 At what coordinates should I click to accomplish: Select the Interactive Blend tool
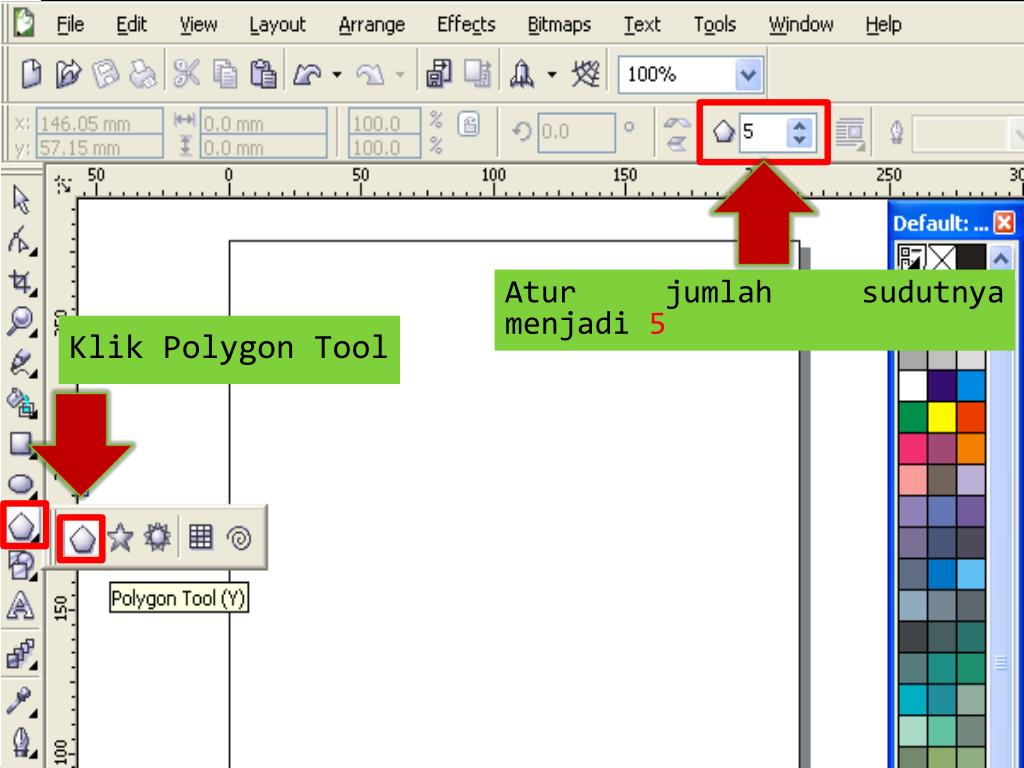(21, 653)
